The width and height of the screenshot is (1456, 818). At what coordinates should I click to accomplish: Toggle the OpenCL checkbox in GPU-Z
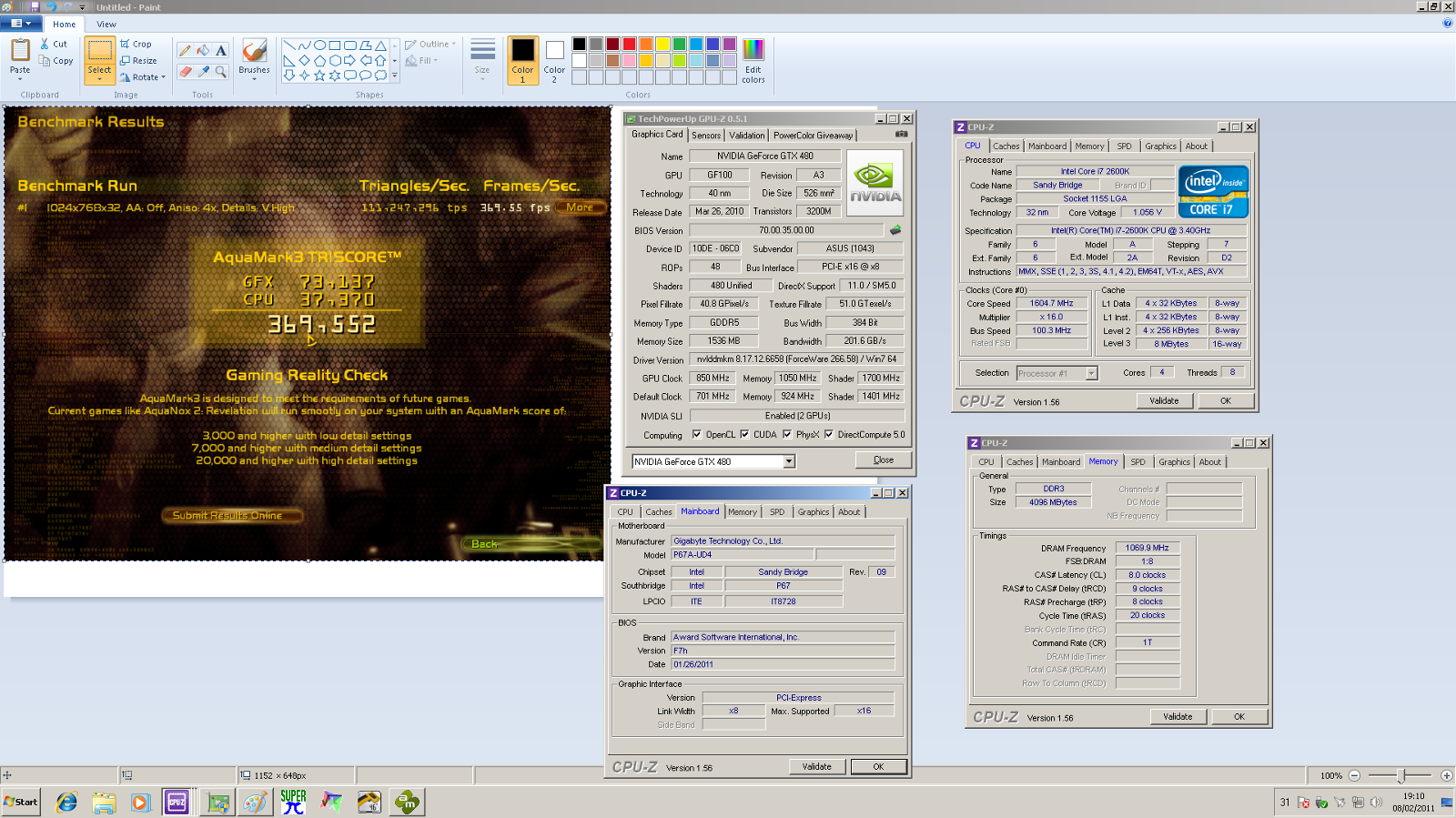click(696, 434)
